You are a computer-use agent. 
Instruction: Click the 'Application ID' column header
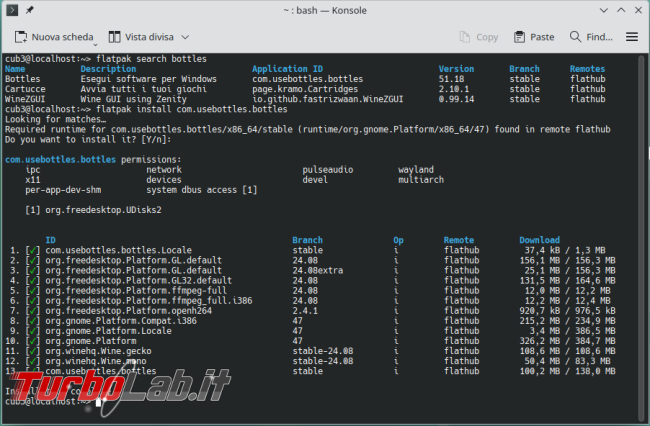[287, 69]
